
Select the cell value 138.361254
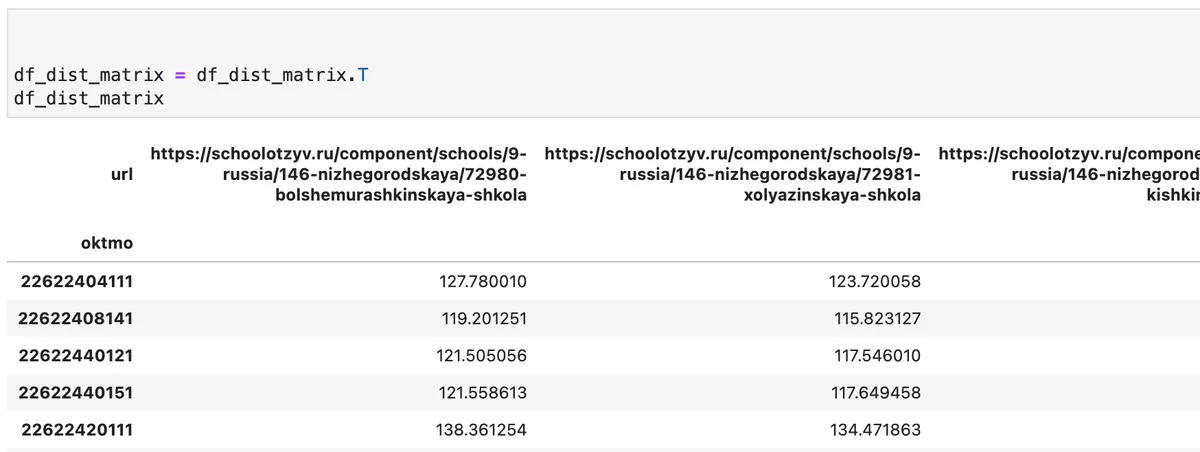tap(483, 429)
